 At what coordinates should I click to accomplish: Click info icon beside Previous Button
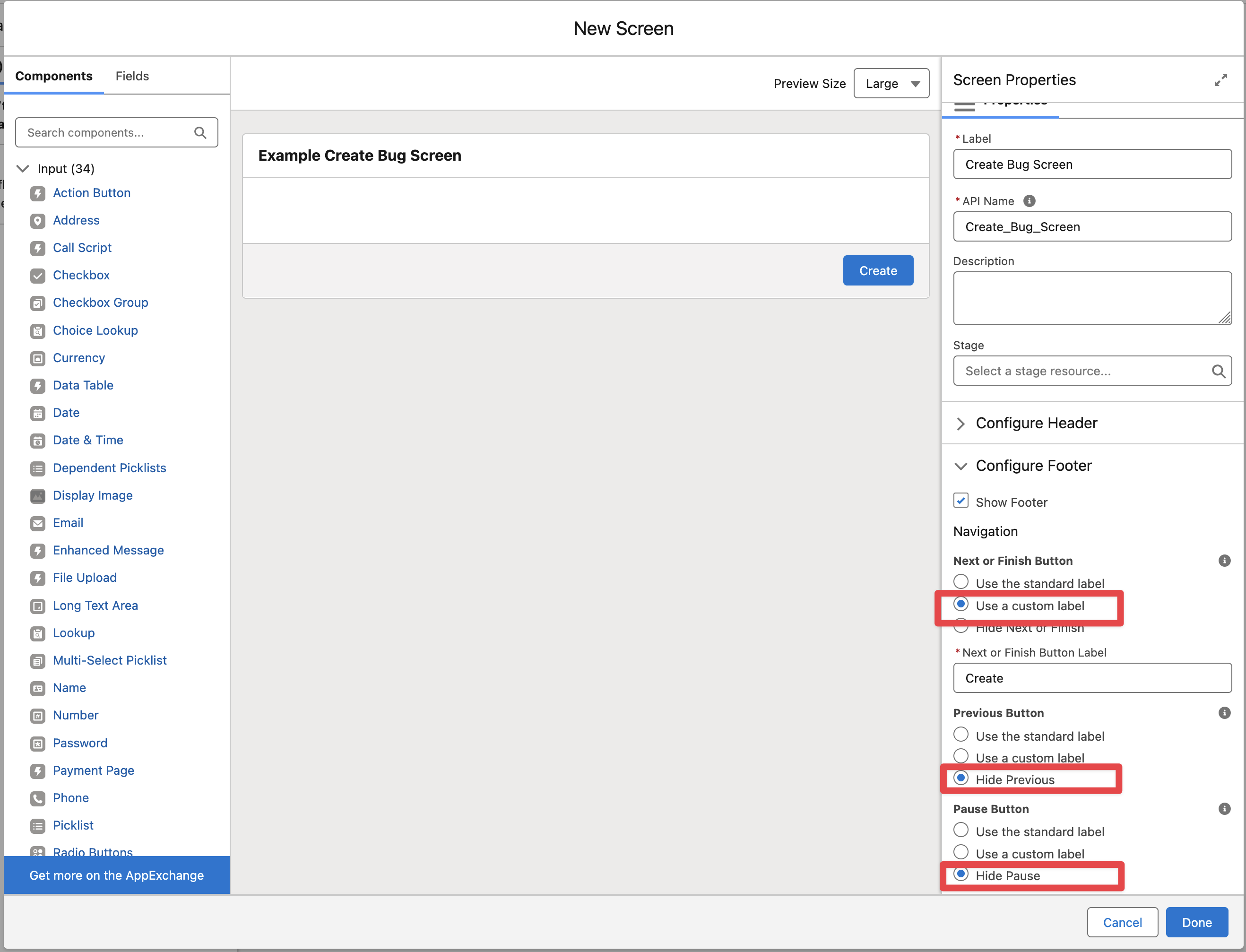click(1224, 713)
